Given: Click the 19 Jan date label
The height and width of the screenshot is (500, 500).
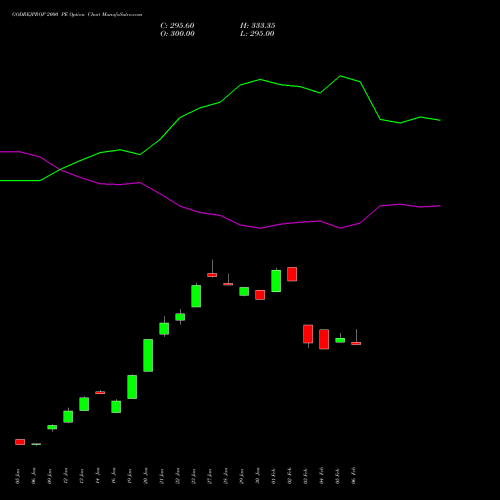Looking at the screenshot, I should click(130, 476).
